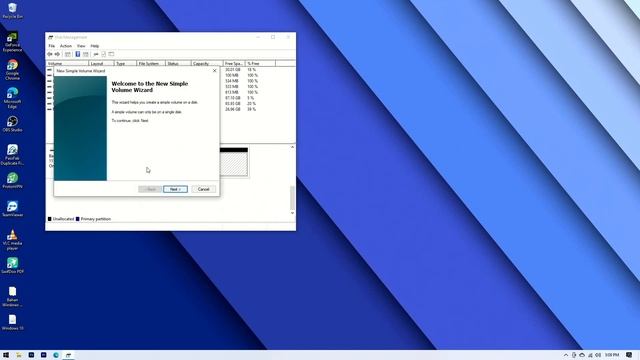This screenshot has height=360, width=640.
Task: Click the blue Help toolbar icon
Action: tap(78, 54)
